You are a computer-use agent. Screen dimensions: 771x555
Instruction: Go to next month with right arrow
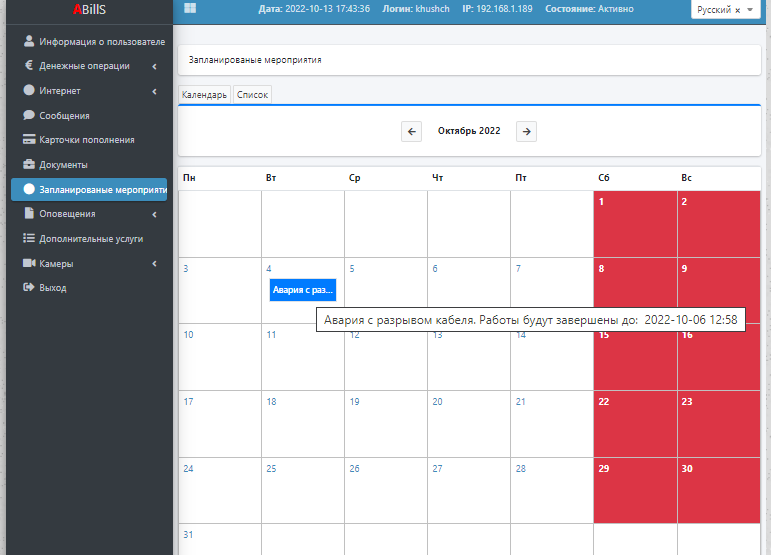[527, 131]
